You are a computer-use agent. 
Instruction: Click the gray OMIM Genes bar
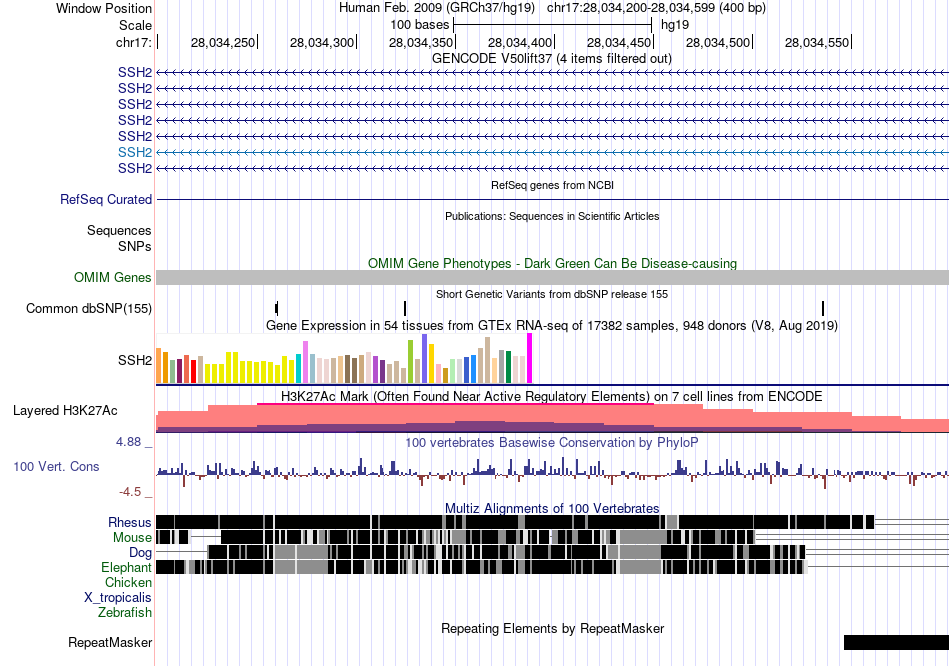552,278
